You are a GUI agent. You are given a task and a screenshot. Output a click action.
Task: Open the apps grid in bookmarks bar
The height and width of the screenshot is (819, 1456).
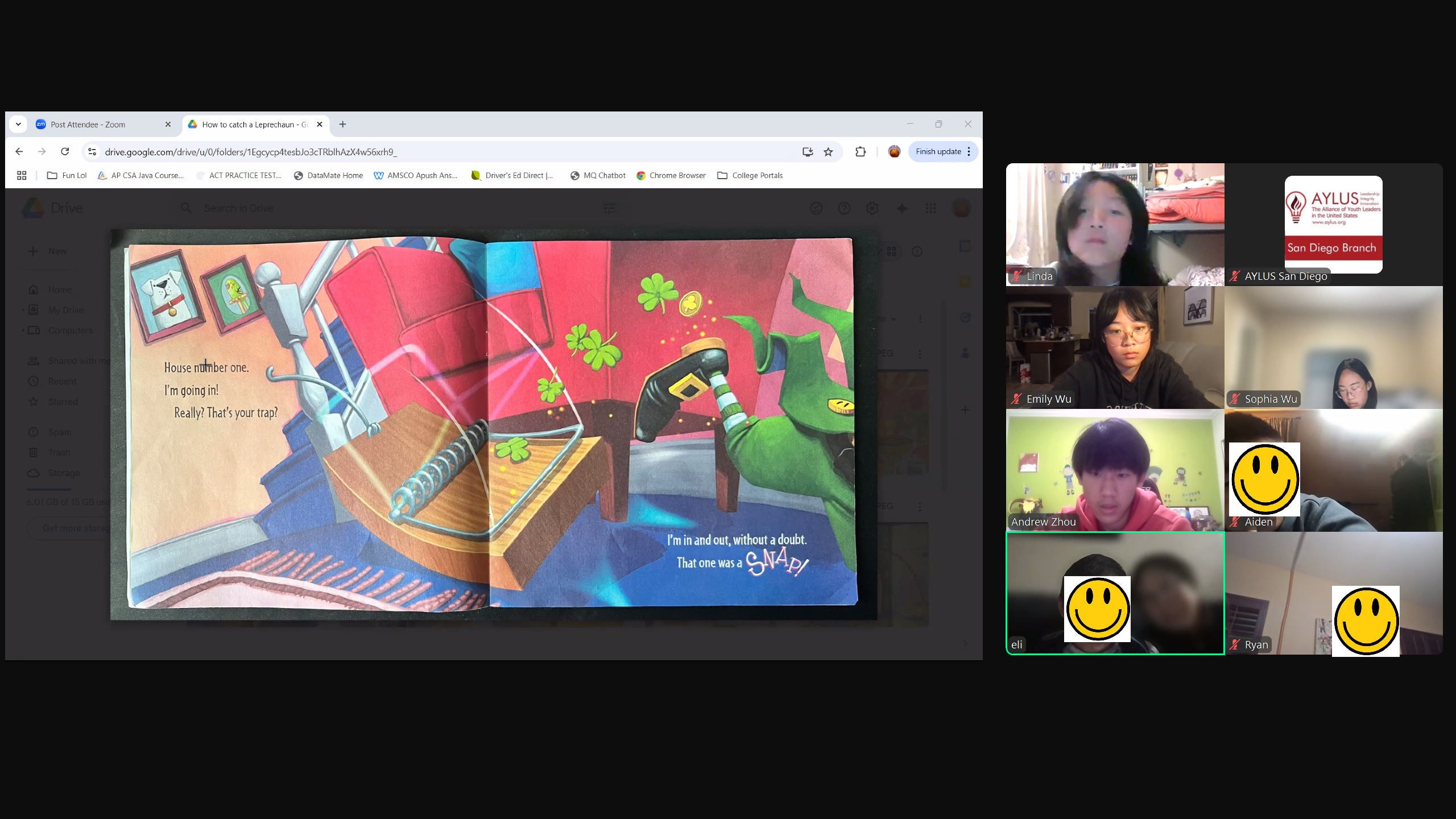pyautogui.click(x=22, y=176)
